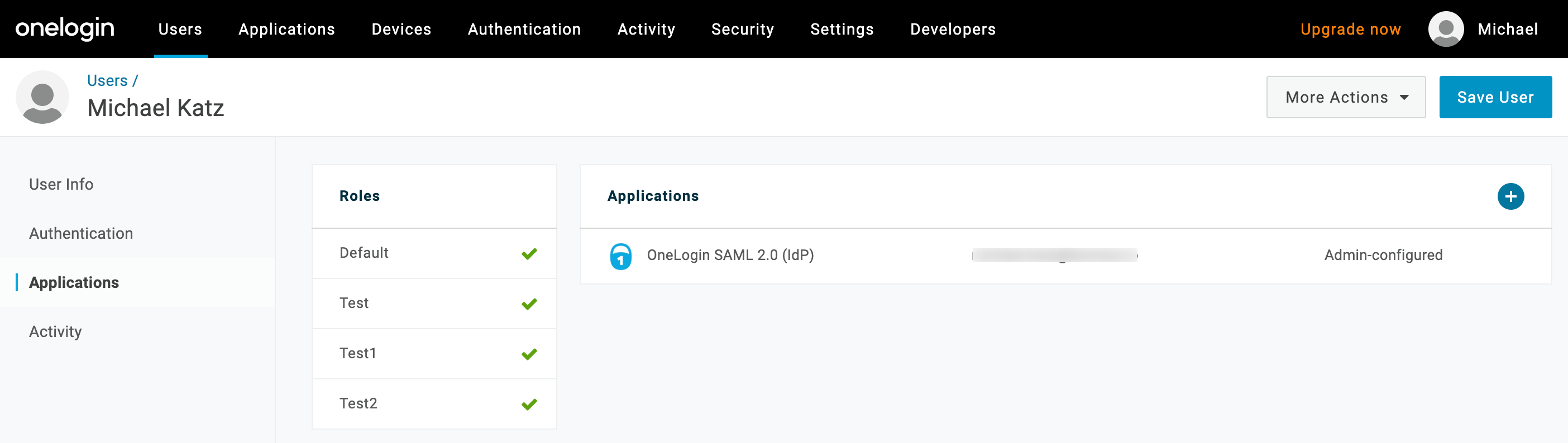Open the Security top menu

click(x=743, y=29)
